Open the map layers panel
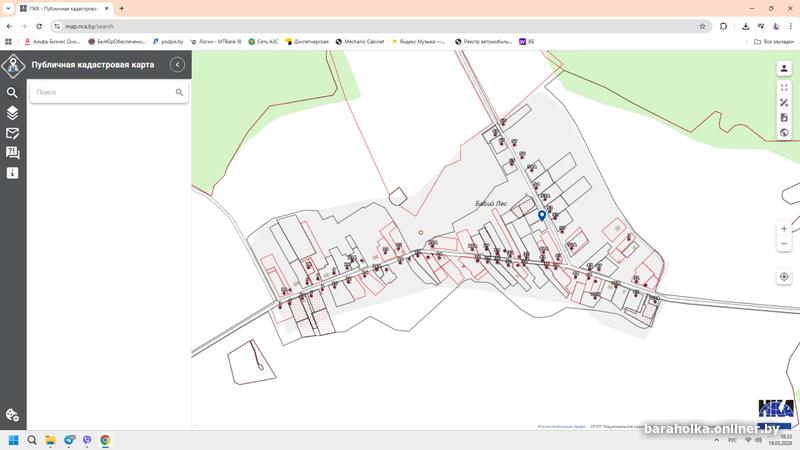The image size is (800, 450). [13, 113]
